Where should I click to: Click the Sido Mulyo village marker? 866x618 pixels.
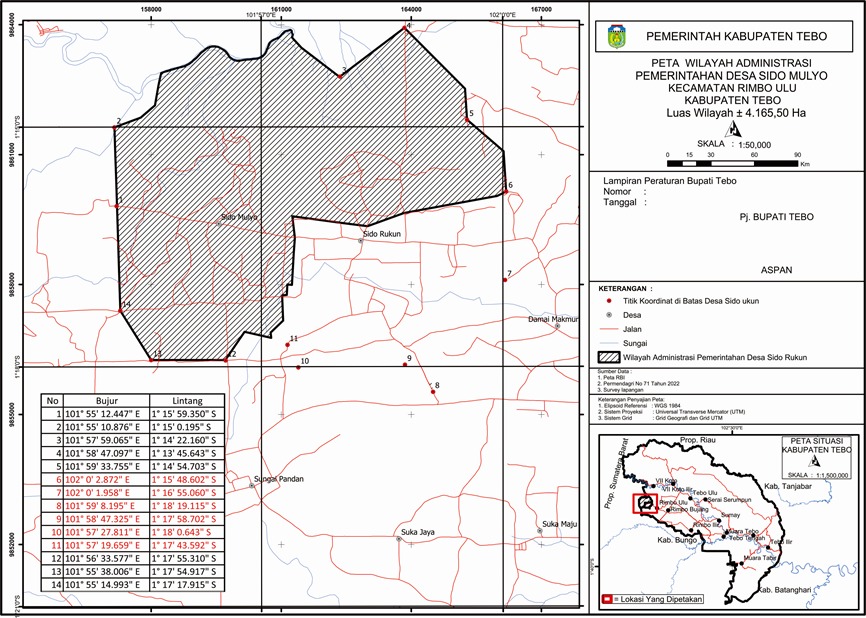point(219,223)
